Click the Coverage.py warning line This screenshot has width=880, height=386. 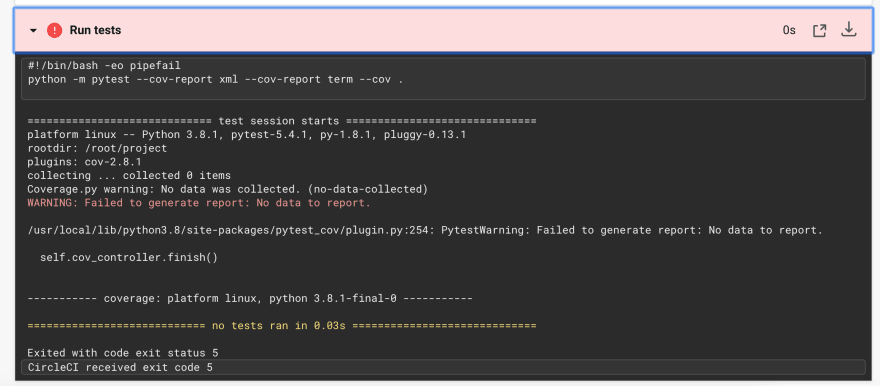(x=227, y=189)
